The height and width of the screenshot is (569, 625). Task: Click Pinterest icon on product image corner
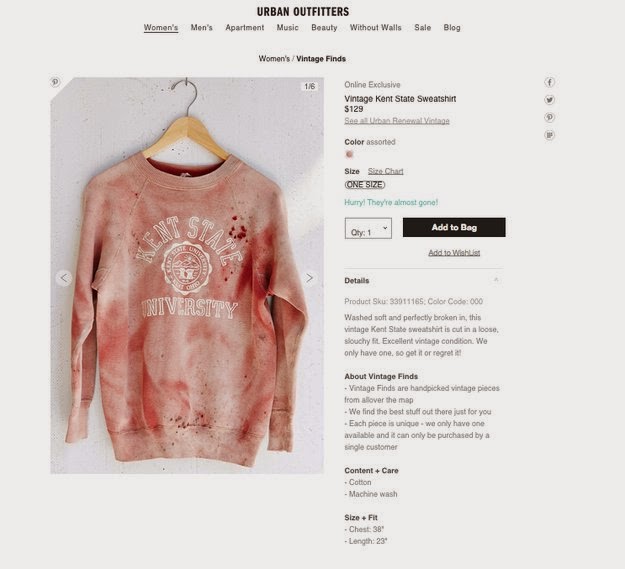(55, 82)
